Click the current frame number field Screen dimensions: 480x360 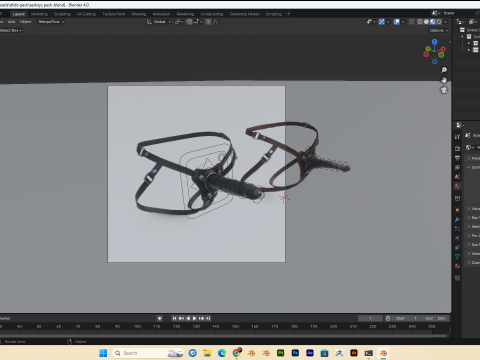pyautogui.click(x=370, y=318)
